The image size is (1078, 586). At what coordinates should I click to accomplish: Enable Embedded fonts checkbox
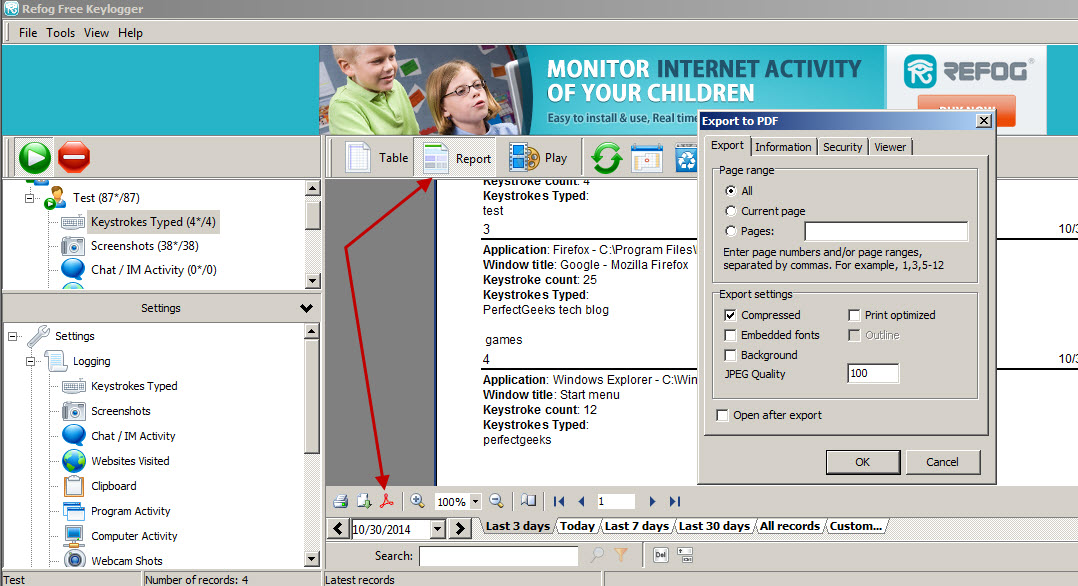730,335
